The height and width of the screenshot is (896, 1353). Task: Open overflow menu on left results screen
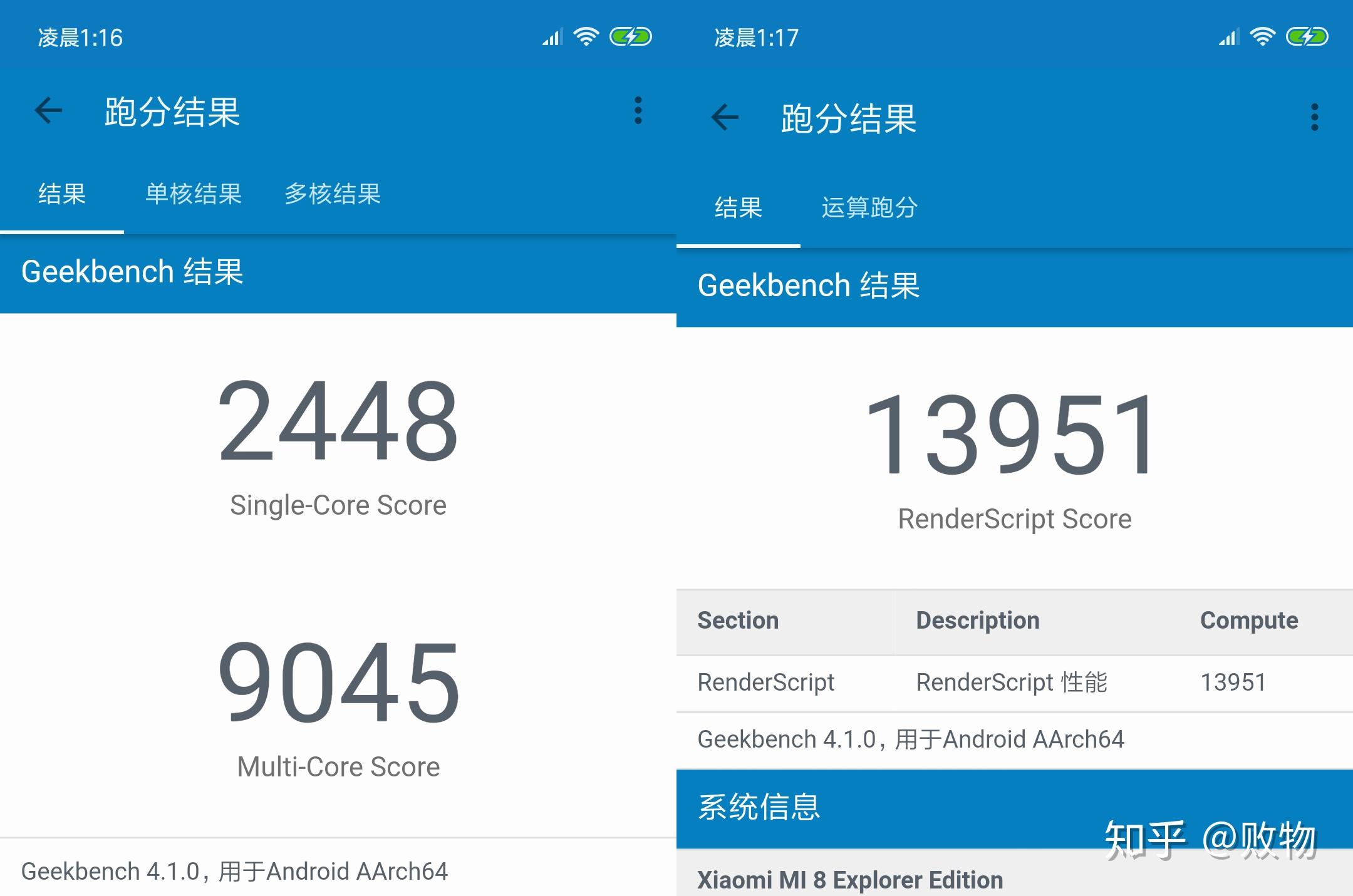tap(638, 111)
